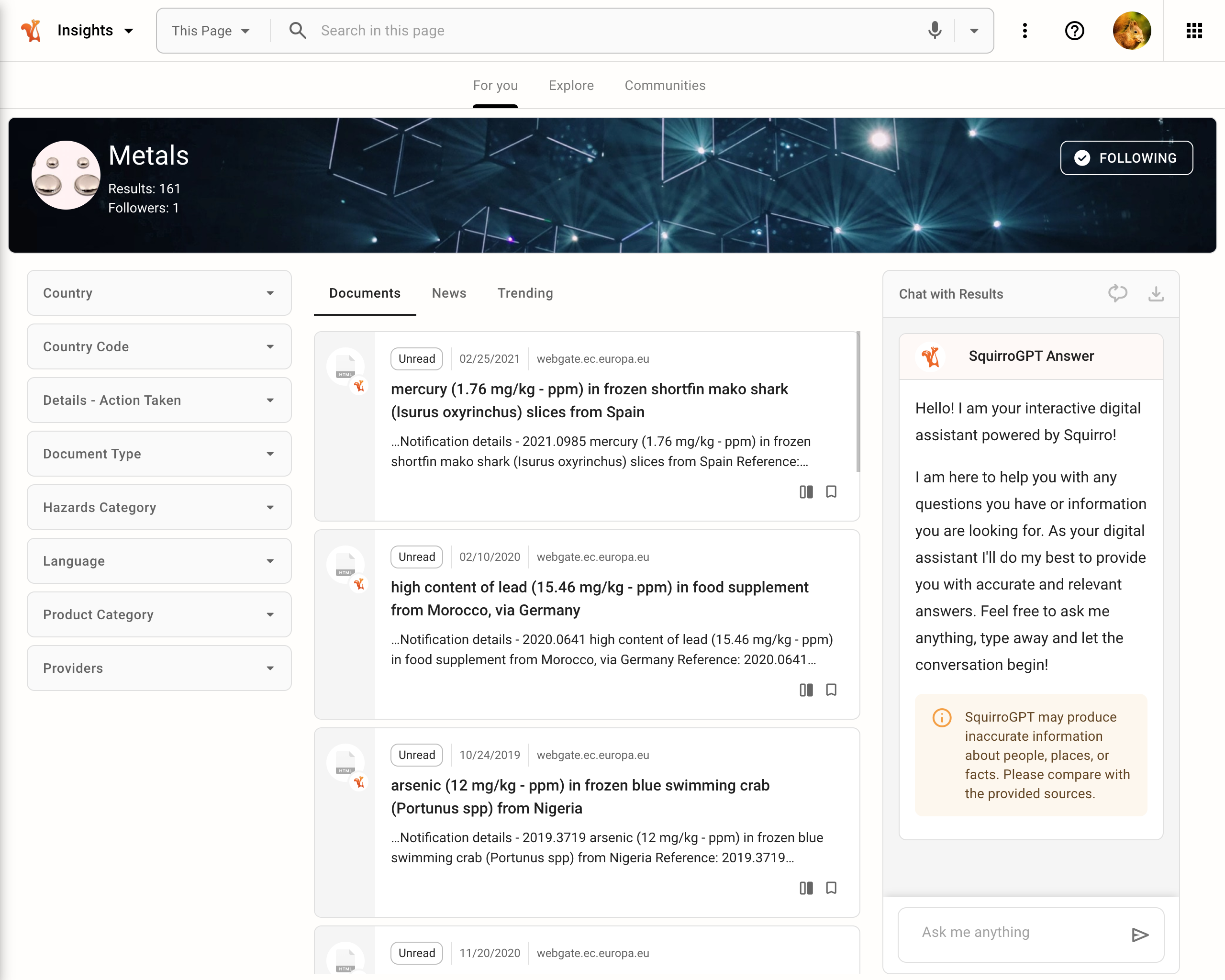The image size is (1225, 980).
Task: Expand the Document Type filter
Action: pos(159,454)
